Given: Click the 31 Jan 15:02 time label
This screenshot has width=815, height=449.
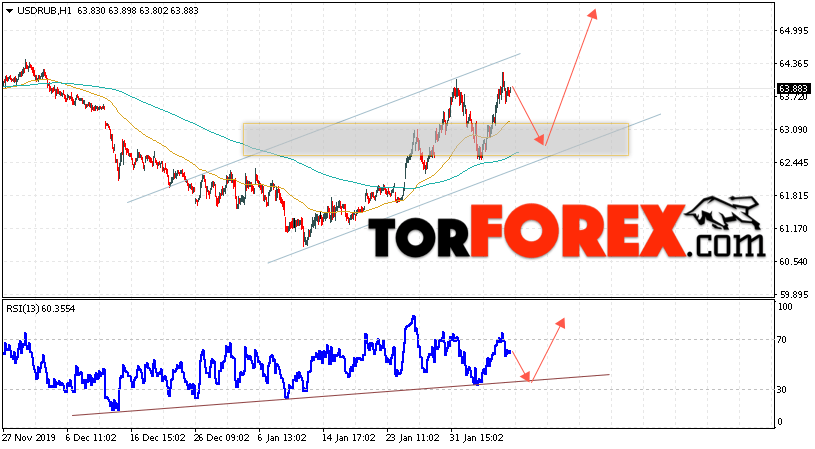Looking at the screenshot, I should point(478,438).
